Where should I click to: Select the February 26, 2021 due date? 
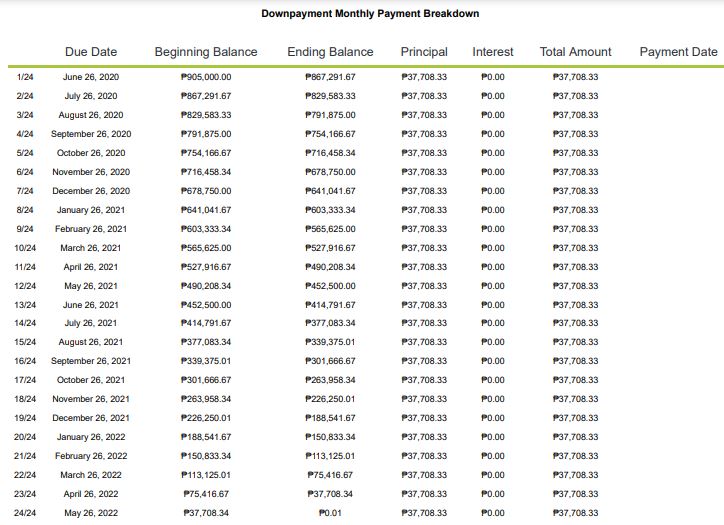91,229
